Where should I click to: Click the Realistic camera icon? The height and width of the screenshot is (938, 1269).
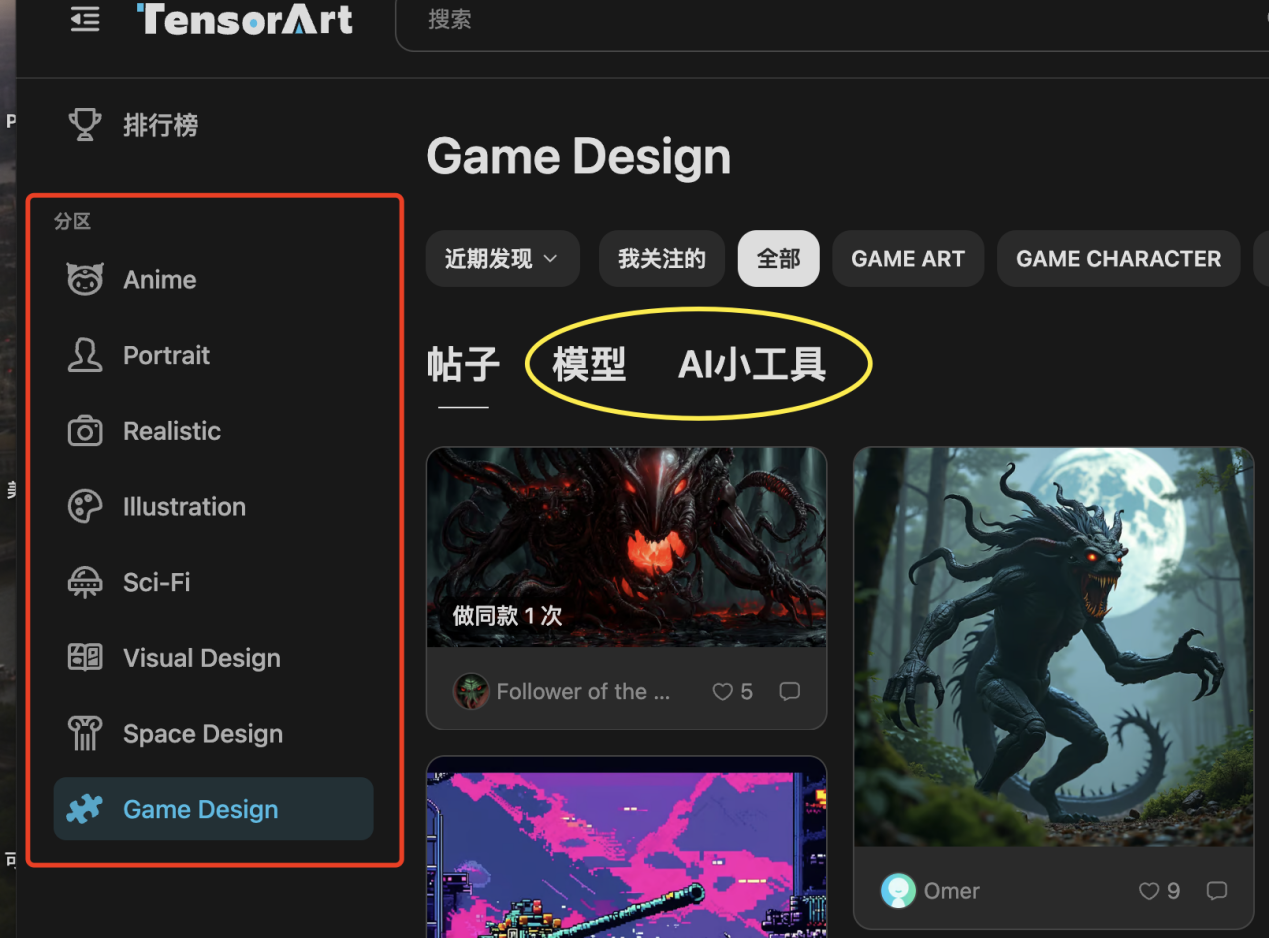[x=84, y=431]
